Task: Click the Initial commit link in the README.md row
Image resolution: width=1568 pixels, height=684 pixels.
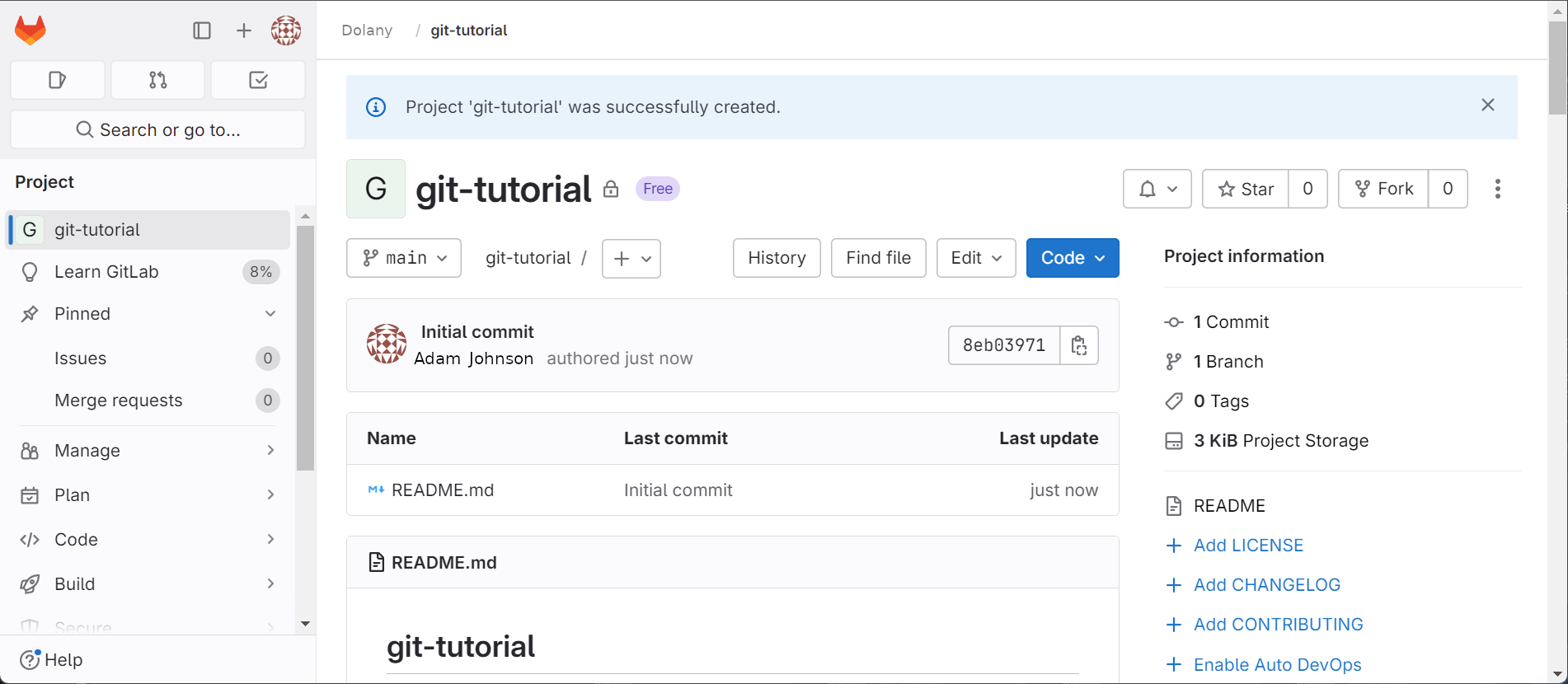Action: click(678, 490)
